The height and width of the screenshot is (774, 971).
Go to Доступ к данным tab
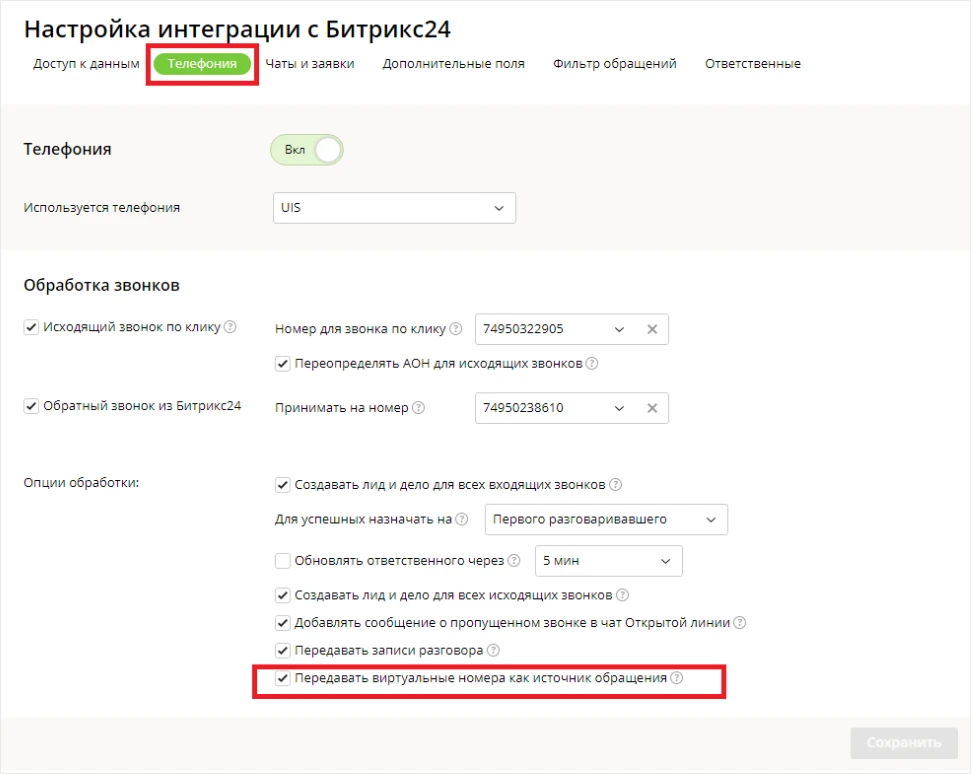pyautogui.click(x=86, y=63)
